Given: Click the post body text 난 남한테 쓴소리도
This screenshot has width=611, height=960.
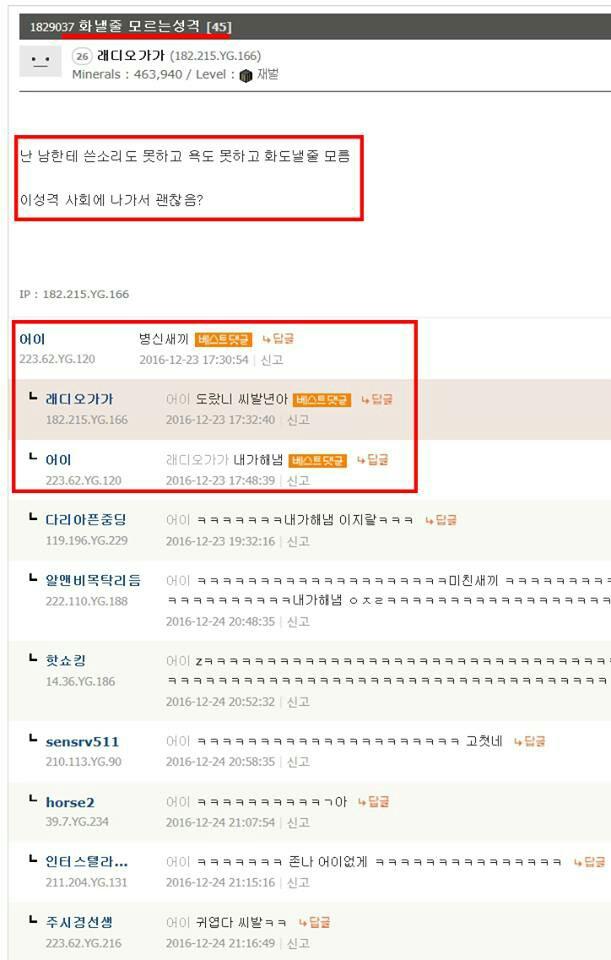Looking at the screenshot, I should [185, 156].
